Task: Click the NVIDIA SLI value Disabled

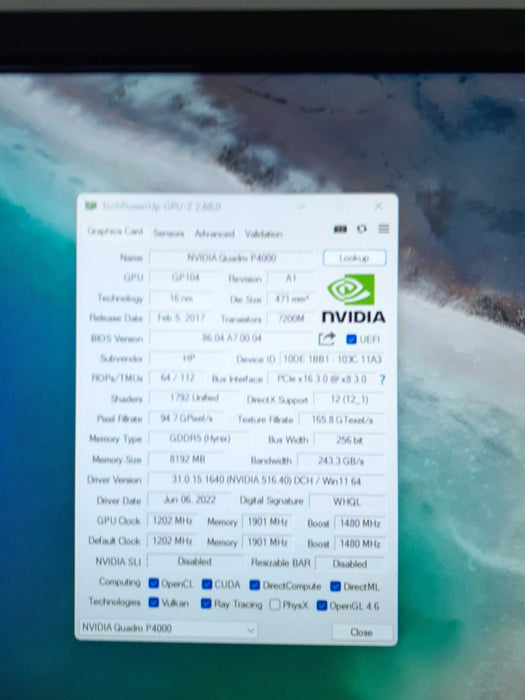Action: tap(195, 562)
